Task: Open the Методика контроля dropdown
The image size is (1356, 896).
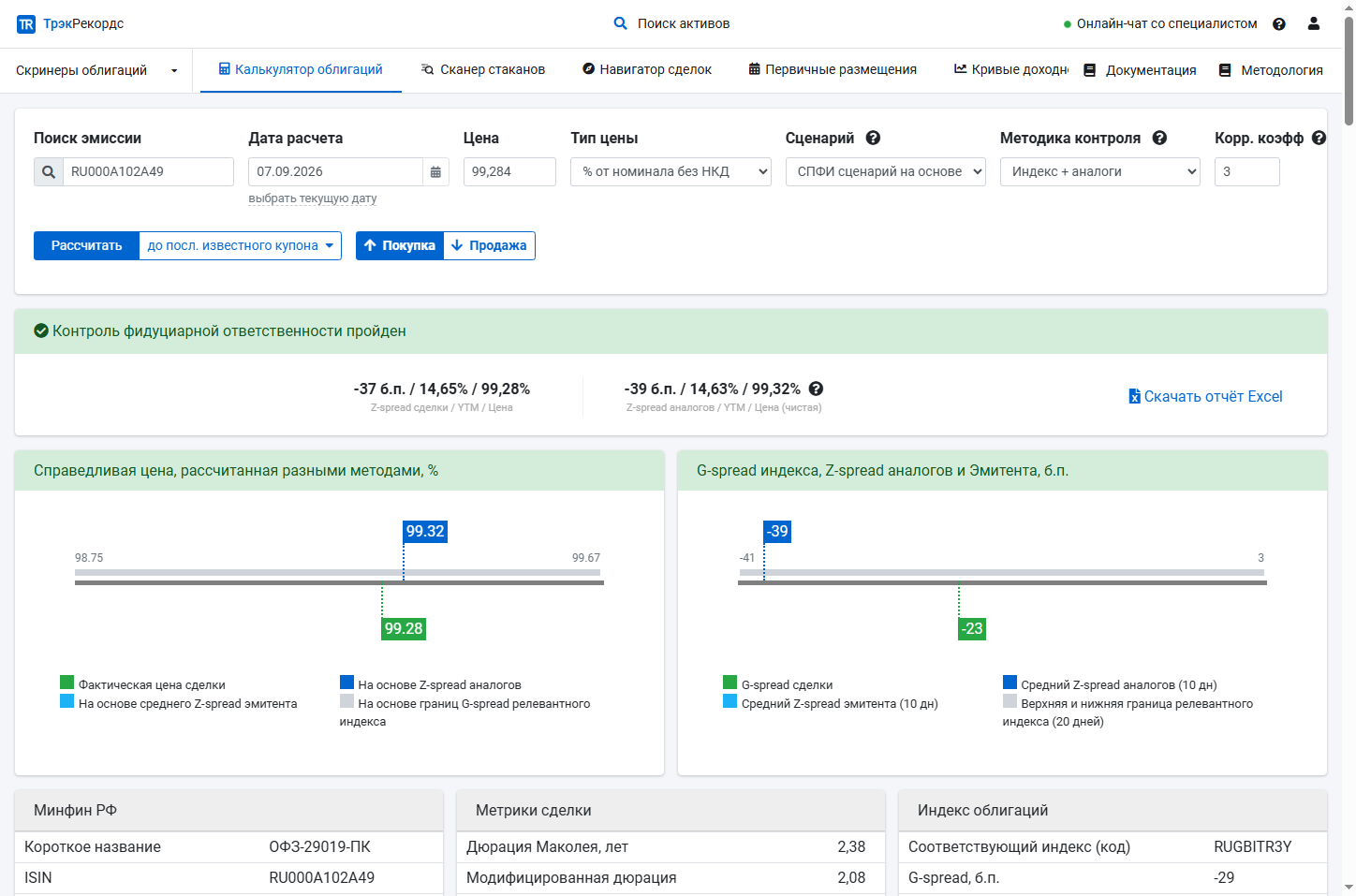Action: [x=1100, y=172]
